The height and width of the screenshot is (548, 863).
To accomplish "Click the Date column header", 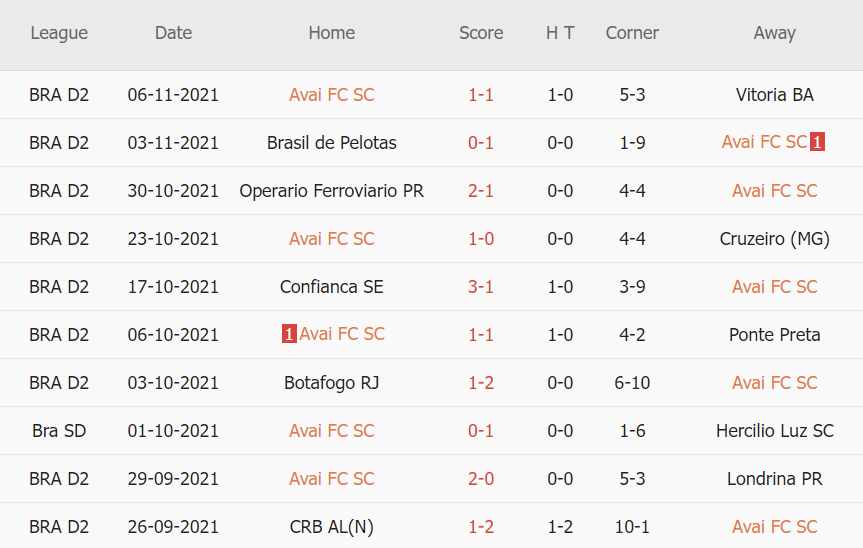I will coord(173,33).
